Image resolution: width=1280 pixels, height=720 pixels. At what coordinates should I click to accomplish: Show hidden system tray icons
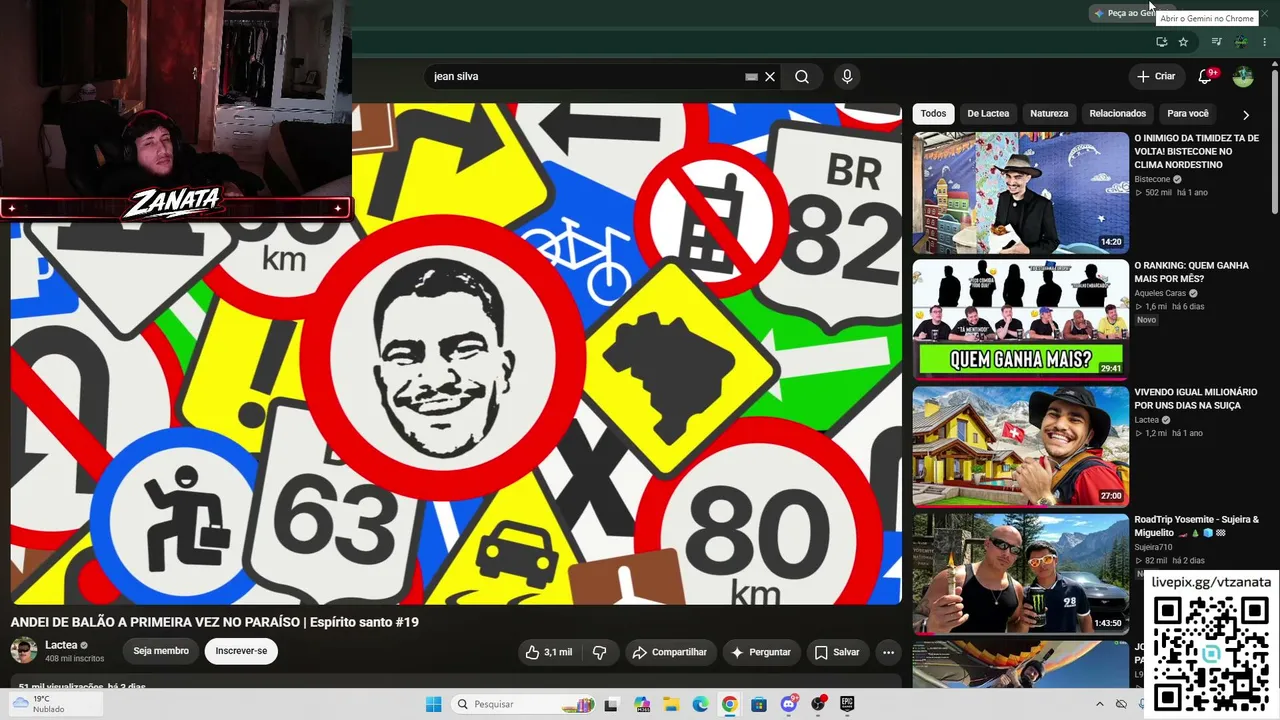pos(1100,704)
